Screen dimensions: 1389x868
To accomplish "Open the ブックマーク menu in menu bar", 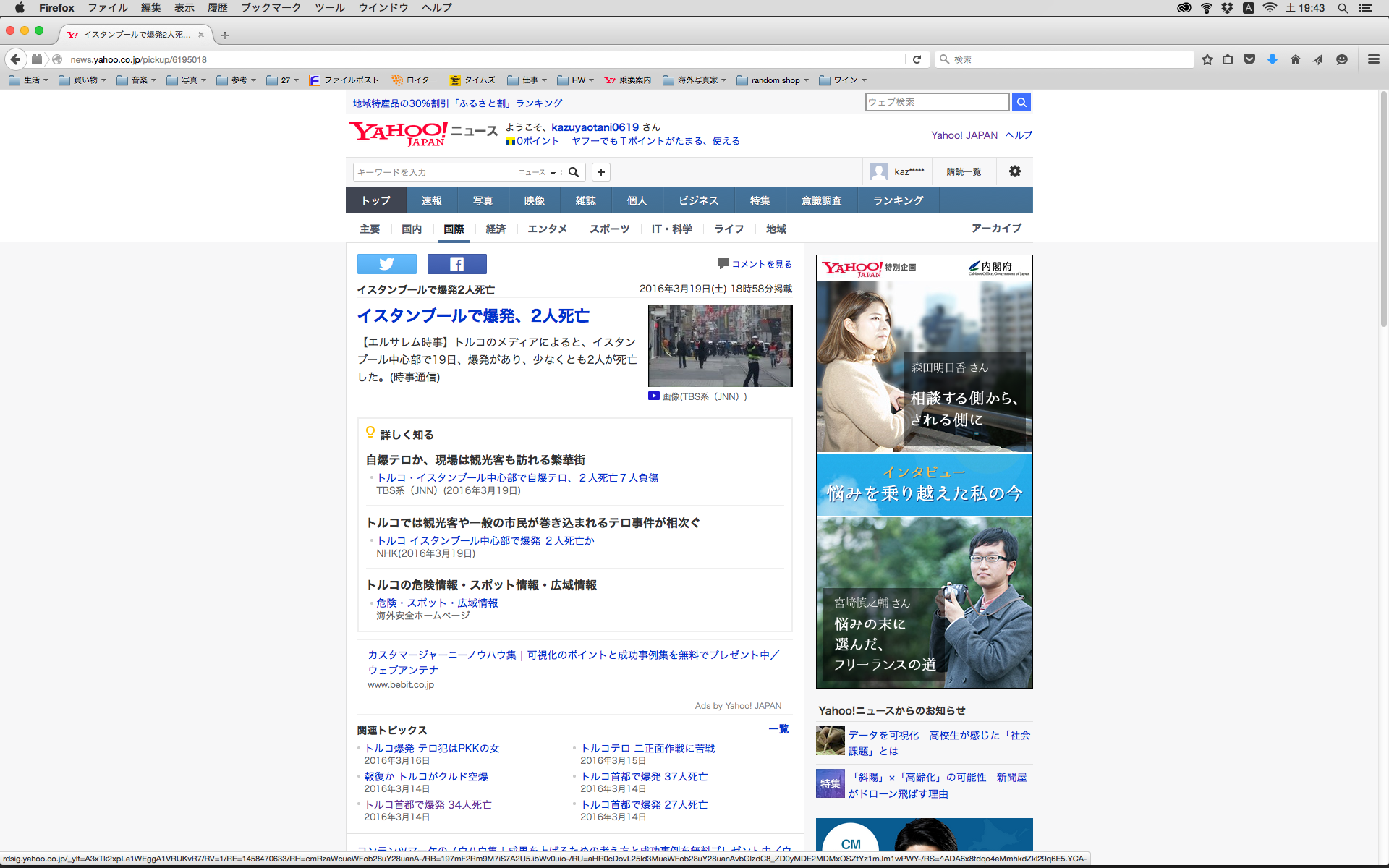I will click(271, 8).
